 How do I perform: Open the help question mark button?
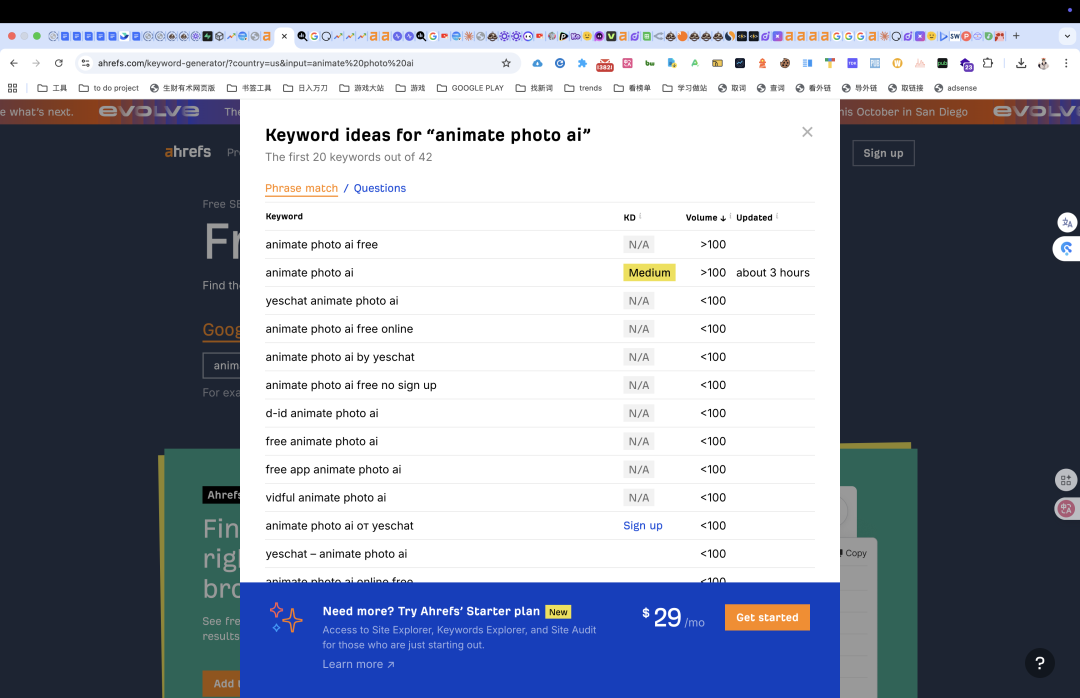pyautogui.click(x=1039, y=663)
